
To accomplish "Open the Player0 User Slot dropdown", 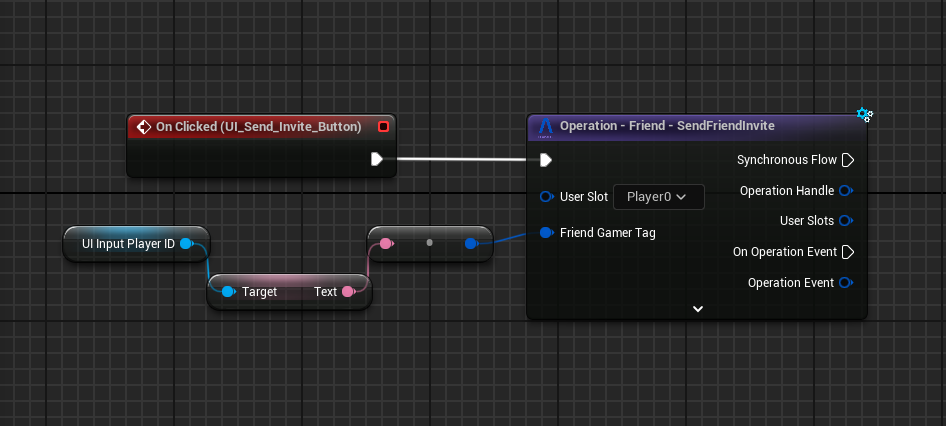I will [x=657, y=197].
